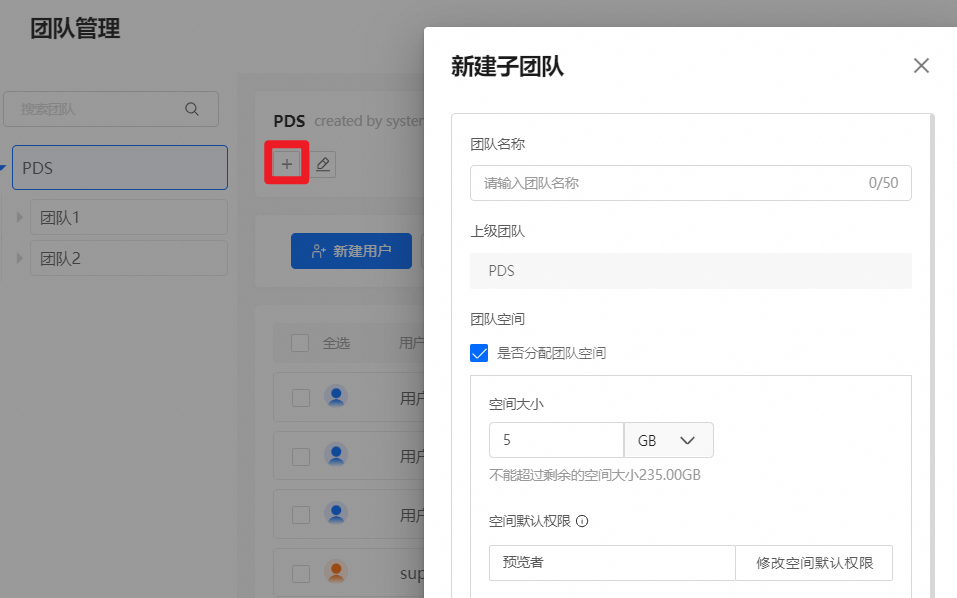Click the edit pencil icon next to PDS
The width and height of the screenshot is (957, 598).
coord(323,164)
